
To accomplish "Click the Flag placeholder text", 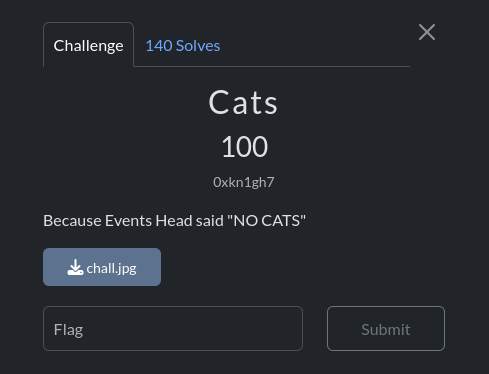I will coord(68,330).
